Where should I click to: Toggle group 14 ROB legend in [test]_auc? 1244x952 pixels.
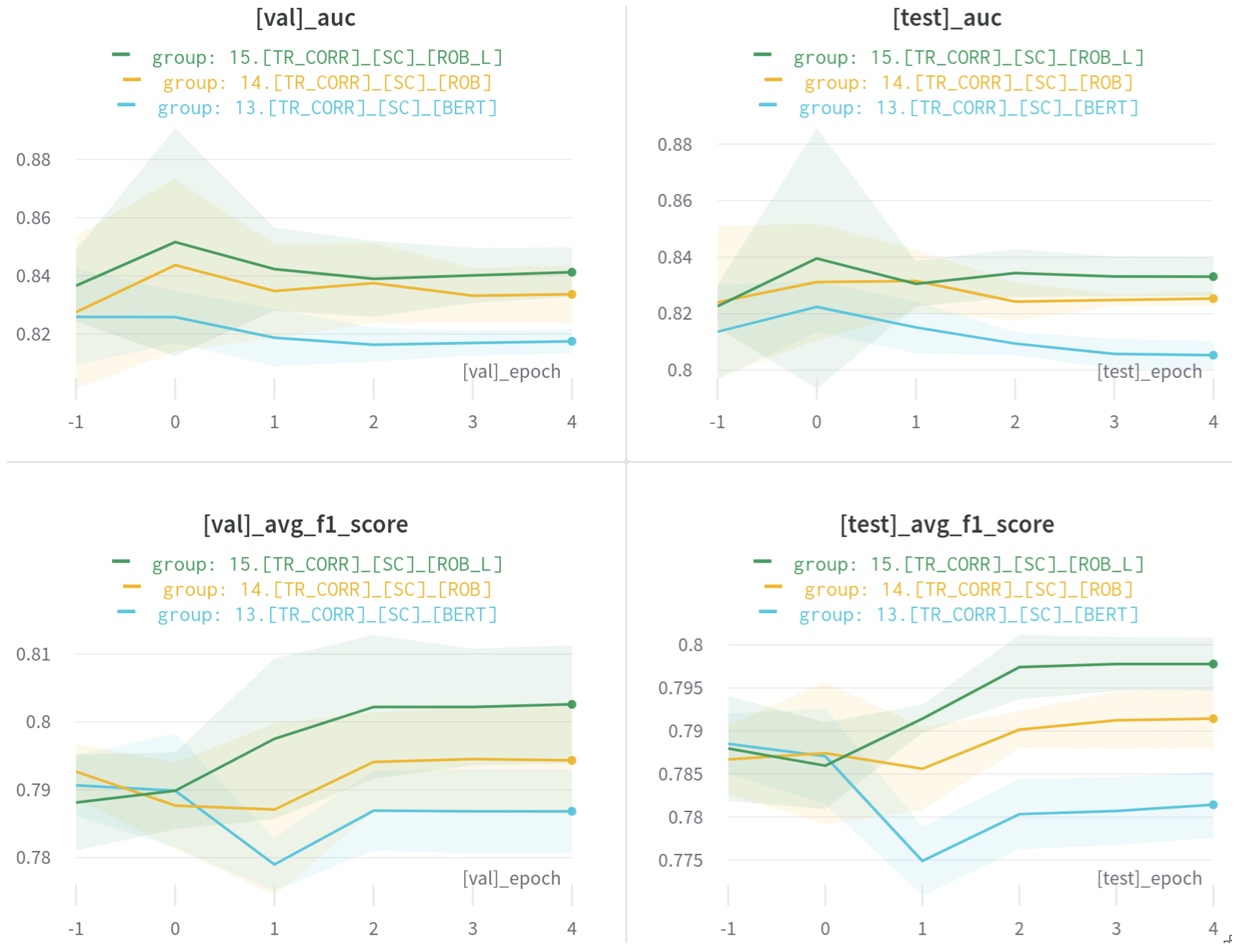pyautogui.click(x=969, y=83)
